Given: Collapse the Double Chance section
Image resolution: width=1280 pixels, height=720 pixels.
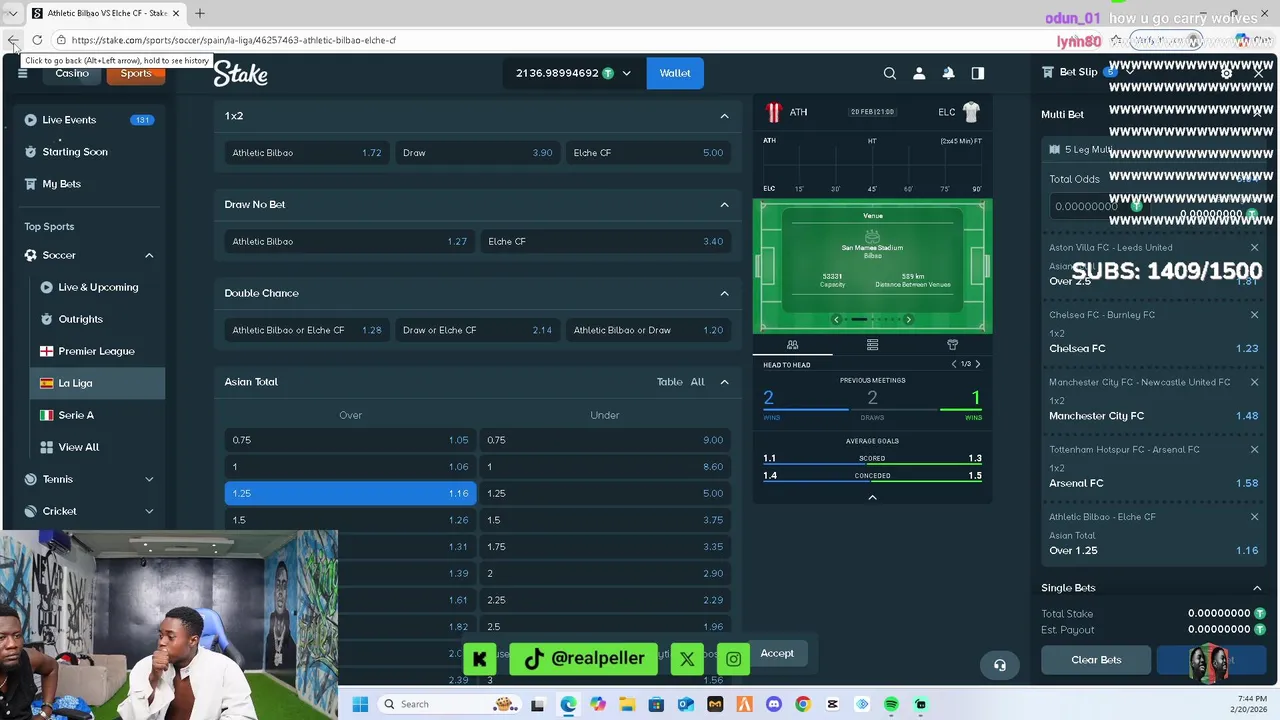Looking at the screenshot, I should tap(724, 293).
